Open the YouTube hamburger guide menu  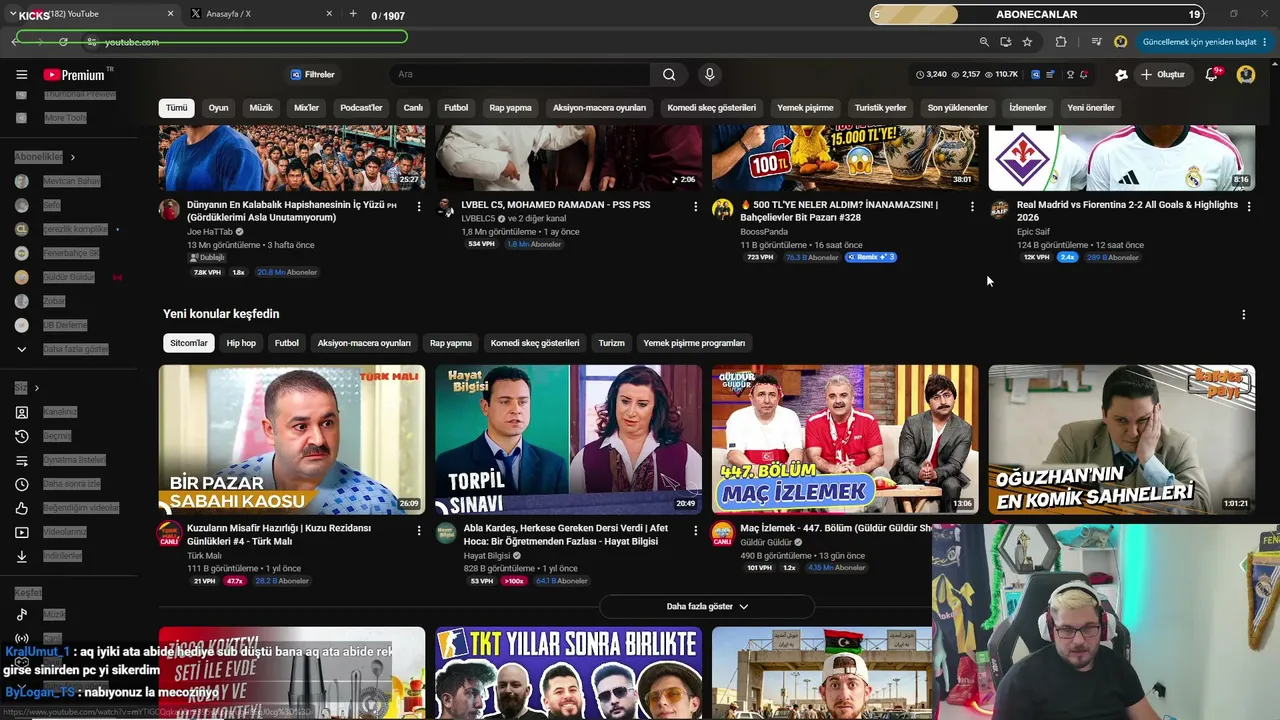click(21, 75)
